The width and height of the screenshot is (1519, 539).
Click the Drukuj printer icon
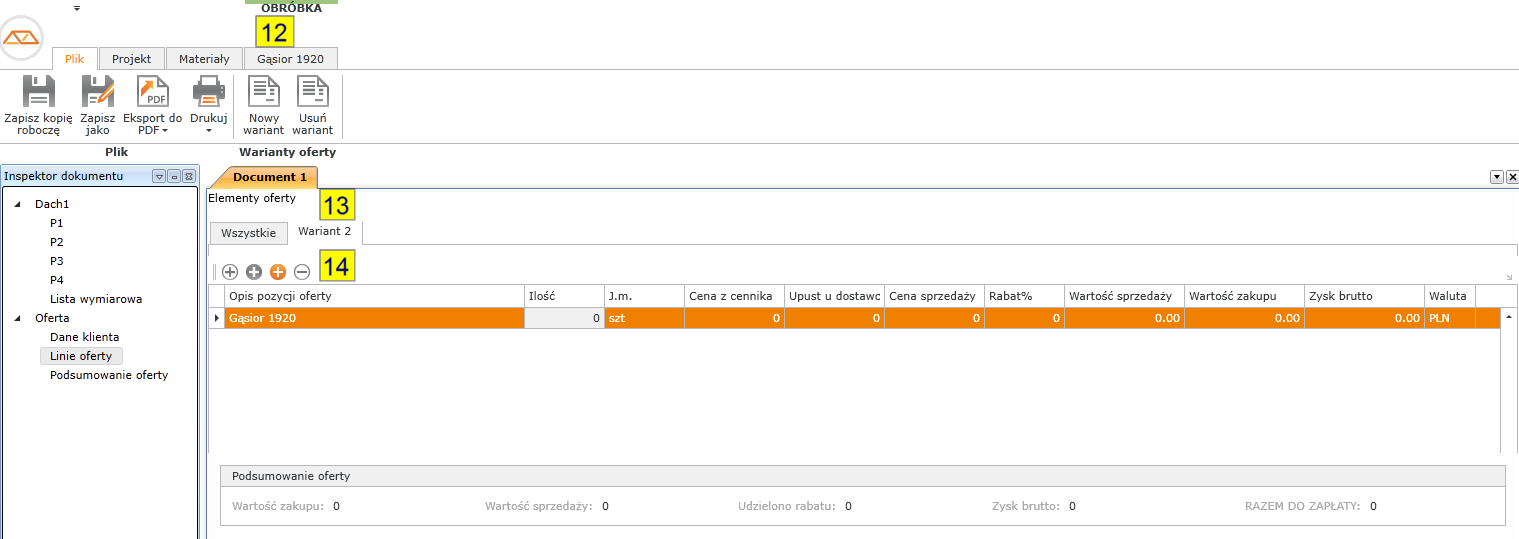coord(209,92)
